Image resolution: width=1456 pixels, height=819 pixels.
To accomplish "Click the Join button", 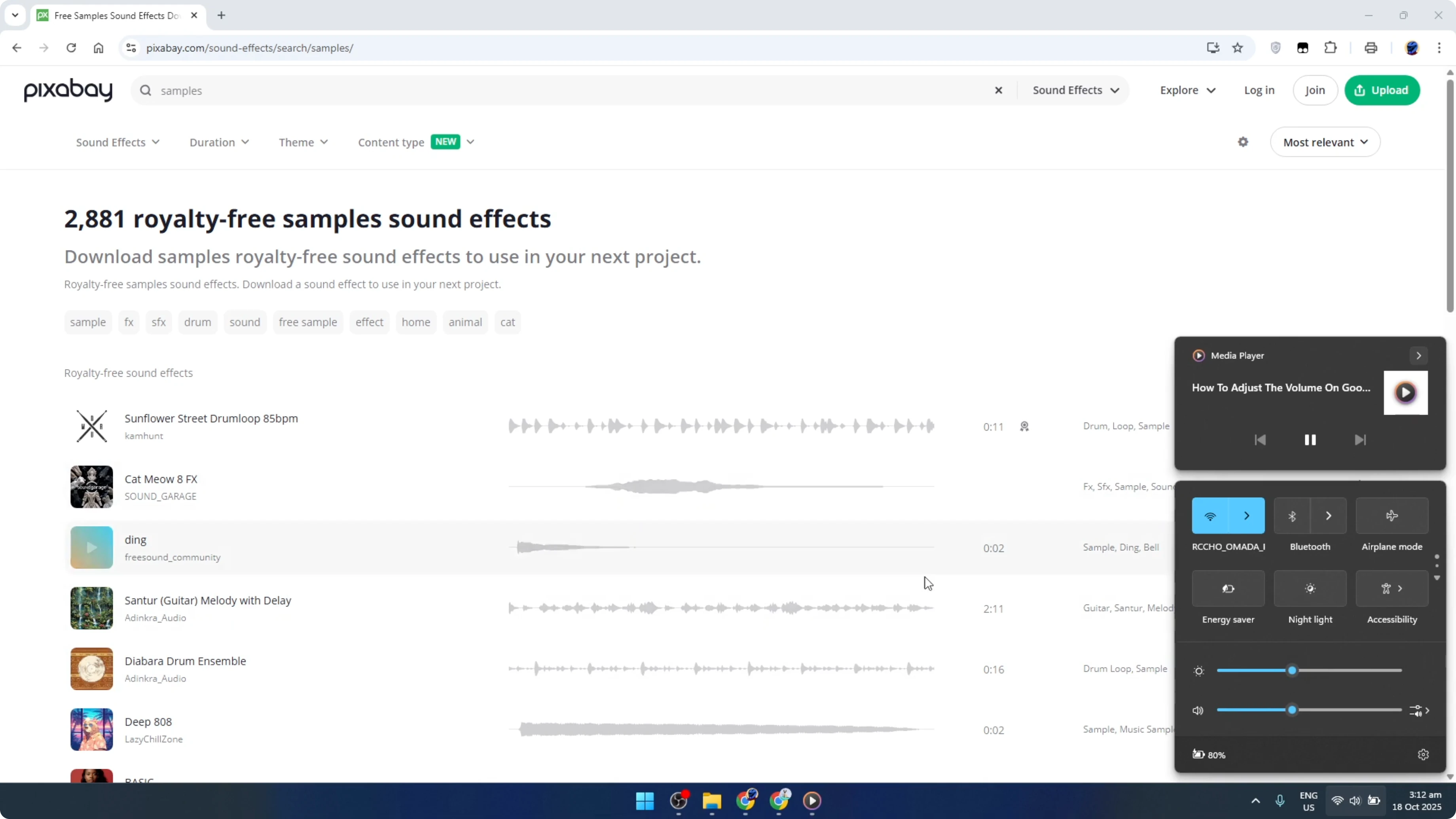I will click(x=1315, y=90).
